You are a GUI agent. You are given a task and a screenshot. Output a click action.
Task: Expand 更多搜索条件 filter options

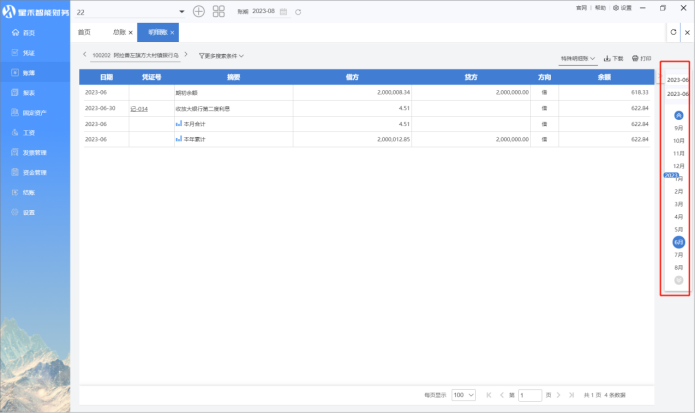tap(220, 56)
